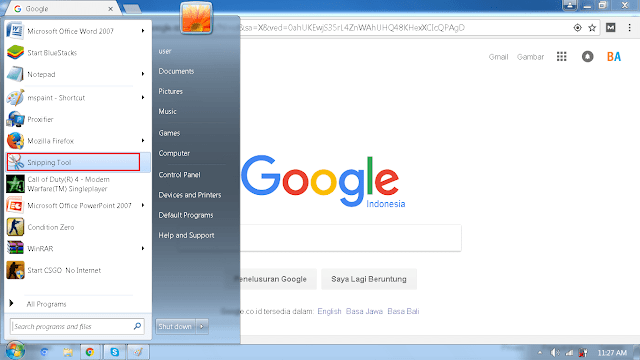Click the user account picture in Start menu
The width and height of the screenshot is (640, 360).
pos(196,18)
